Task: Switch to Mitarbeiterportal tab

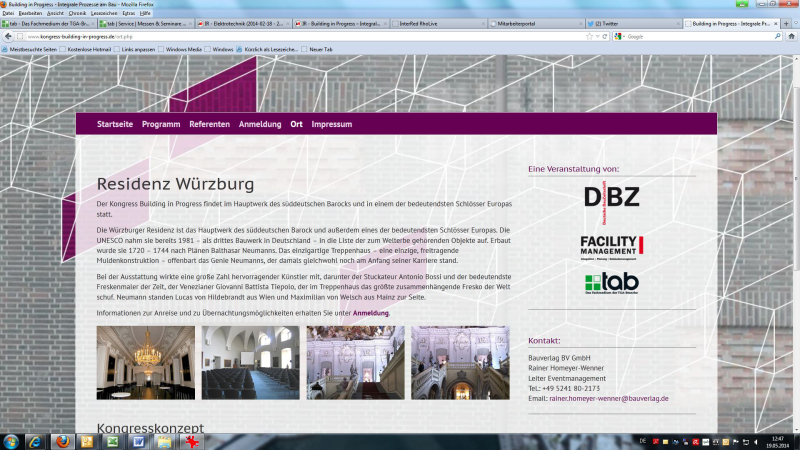Action: click(536, 23)
